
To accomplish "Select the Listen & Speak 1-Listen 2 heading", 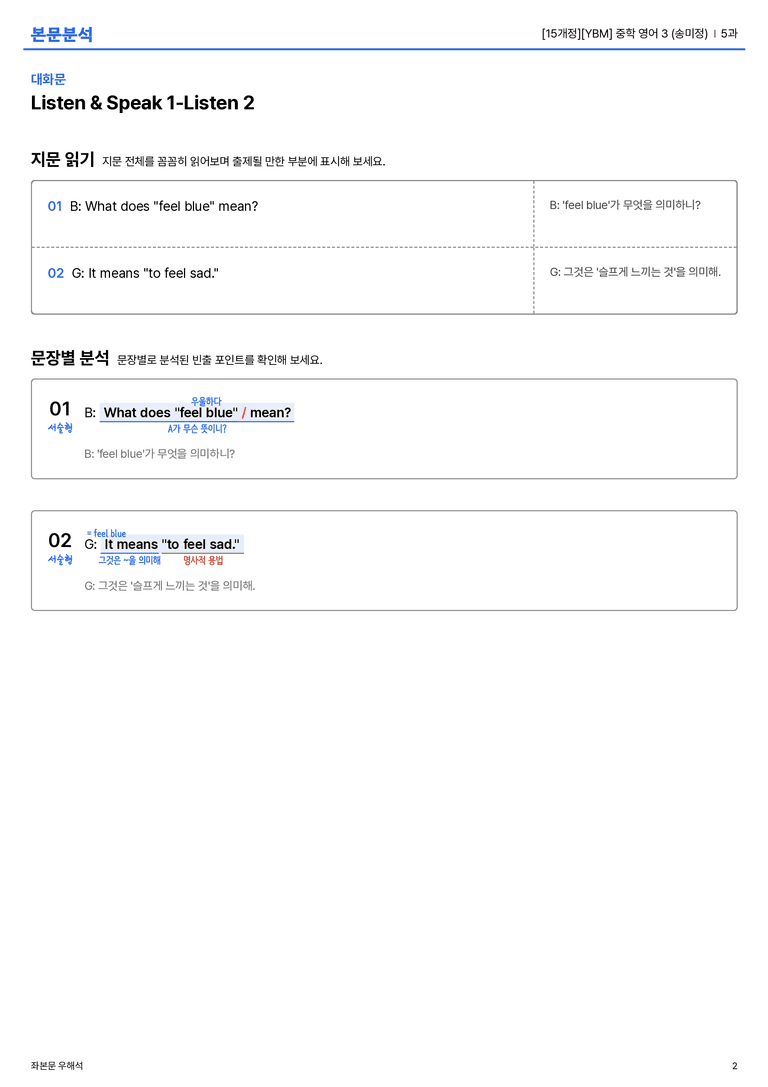I will [x=142, y=103].
